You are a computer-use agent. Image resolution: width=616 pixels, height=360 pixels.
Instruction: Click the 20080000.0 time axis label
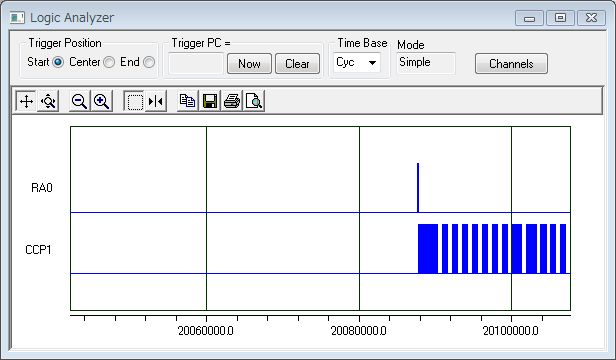click(359, 331)
